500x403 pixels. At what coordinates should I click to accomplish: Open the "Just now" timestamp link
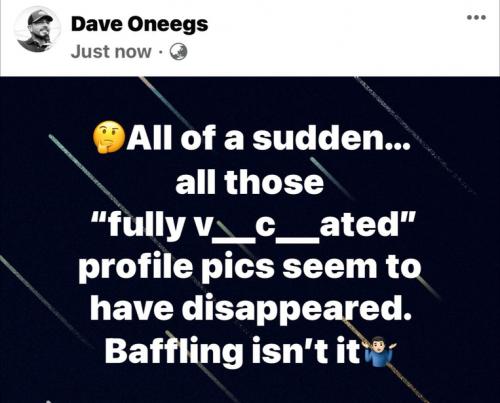coord(111,52)
